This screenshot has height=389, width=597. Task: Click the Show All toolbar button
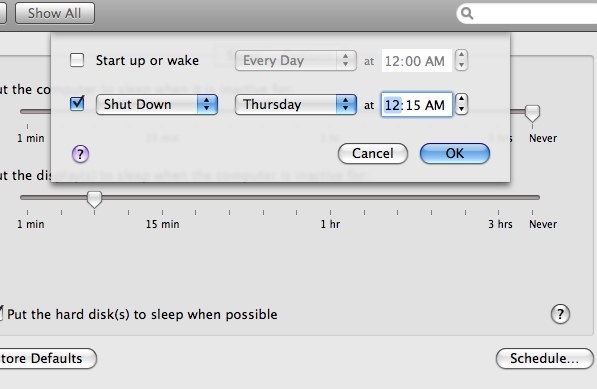(55, 13)
